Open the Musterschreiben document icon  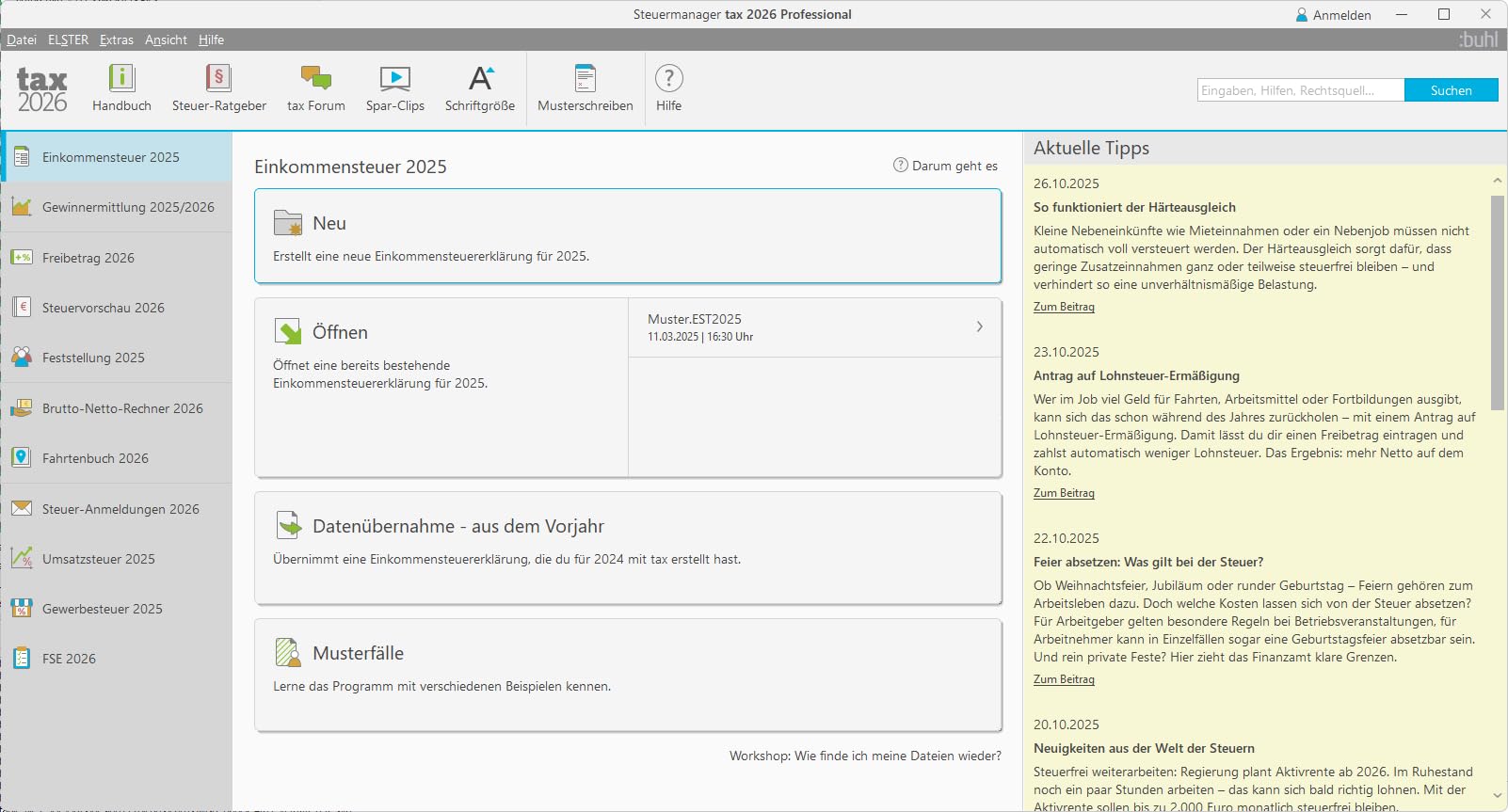(586, 78)
